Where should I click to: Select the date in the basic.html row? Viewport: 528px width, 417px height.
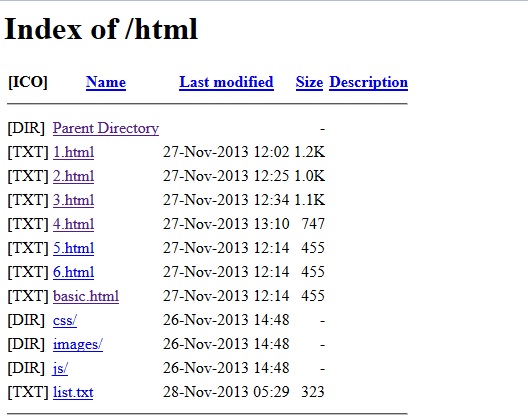(226, 296)
